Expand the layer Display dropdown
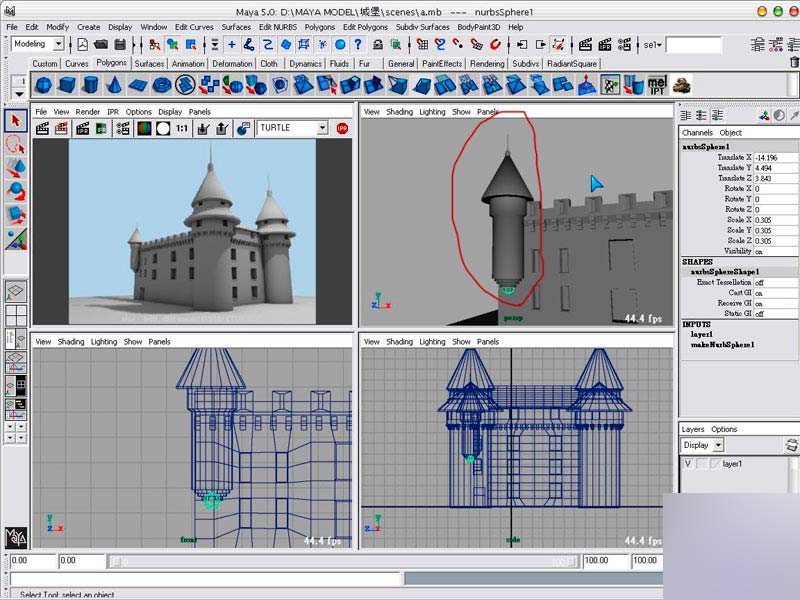Screen dimensions: 800x600 [716, 445]
